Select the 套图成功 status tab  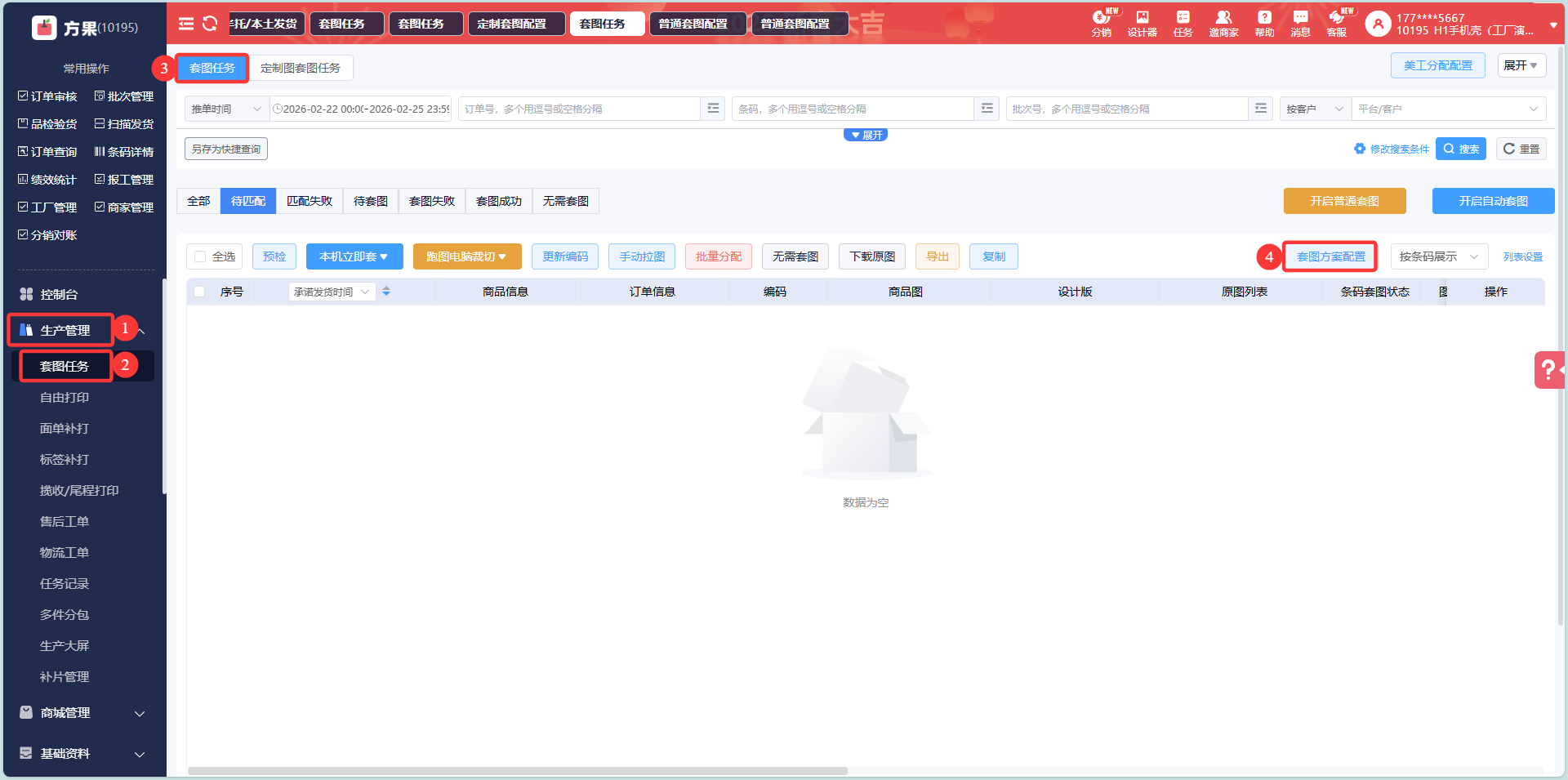tap(499, 201)
